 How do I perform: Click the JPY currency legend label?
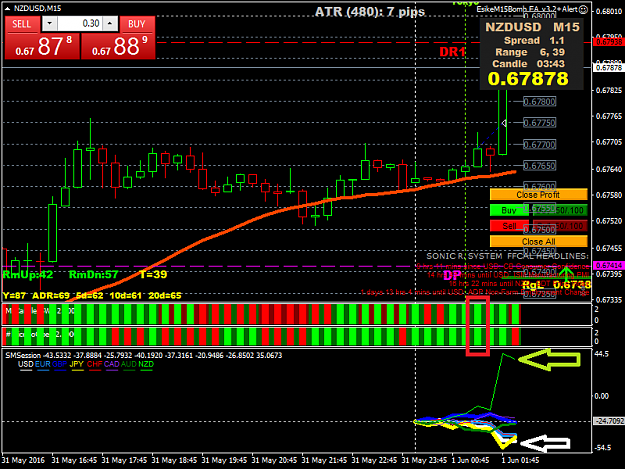pyautogui.click(x=77, y=364)
